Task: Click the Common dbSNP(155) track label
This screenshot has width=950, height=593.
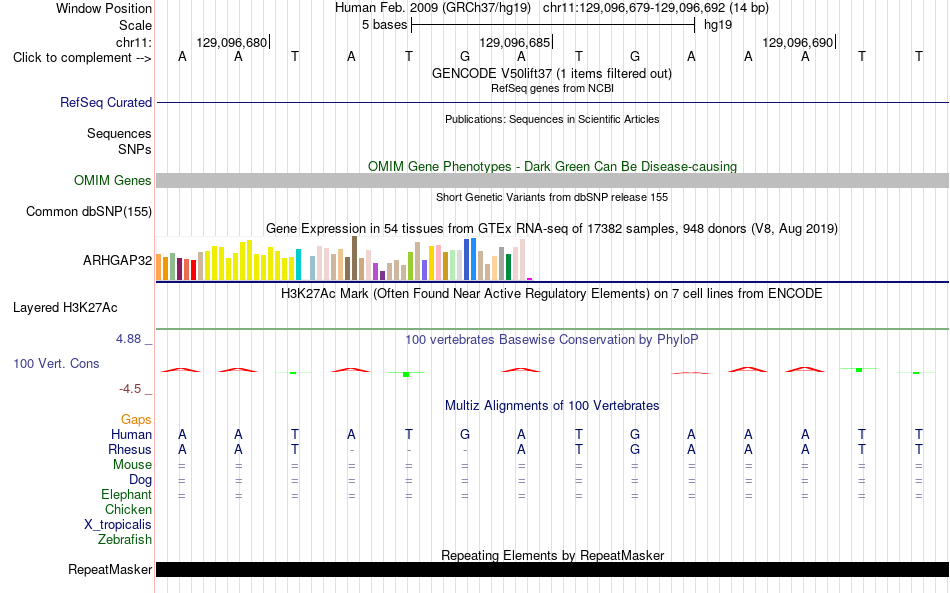Action: pos(88,211)
